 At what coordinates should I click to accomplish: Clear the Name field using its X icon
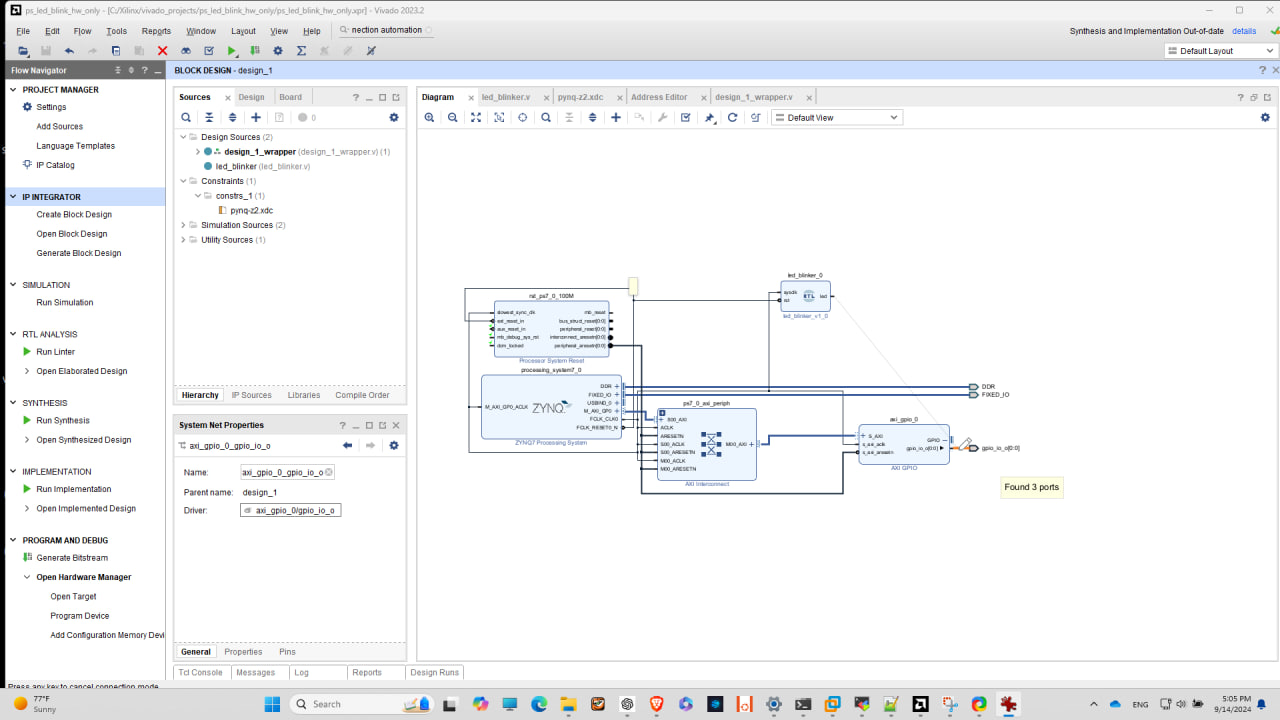coord(329,472)
